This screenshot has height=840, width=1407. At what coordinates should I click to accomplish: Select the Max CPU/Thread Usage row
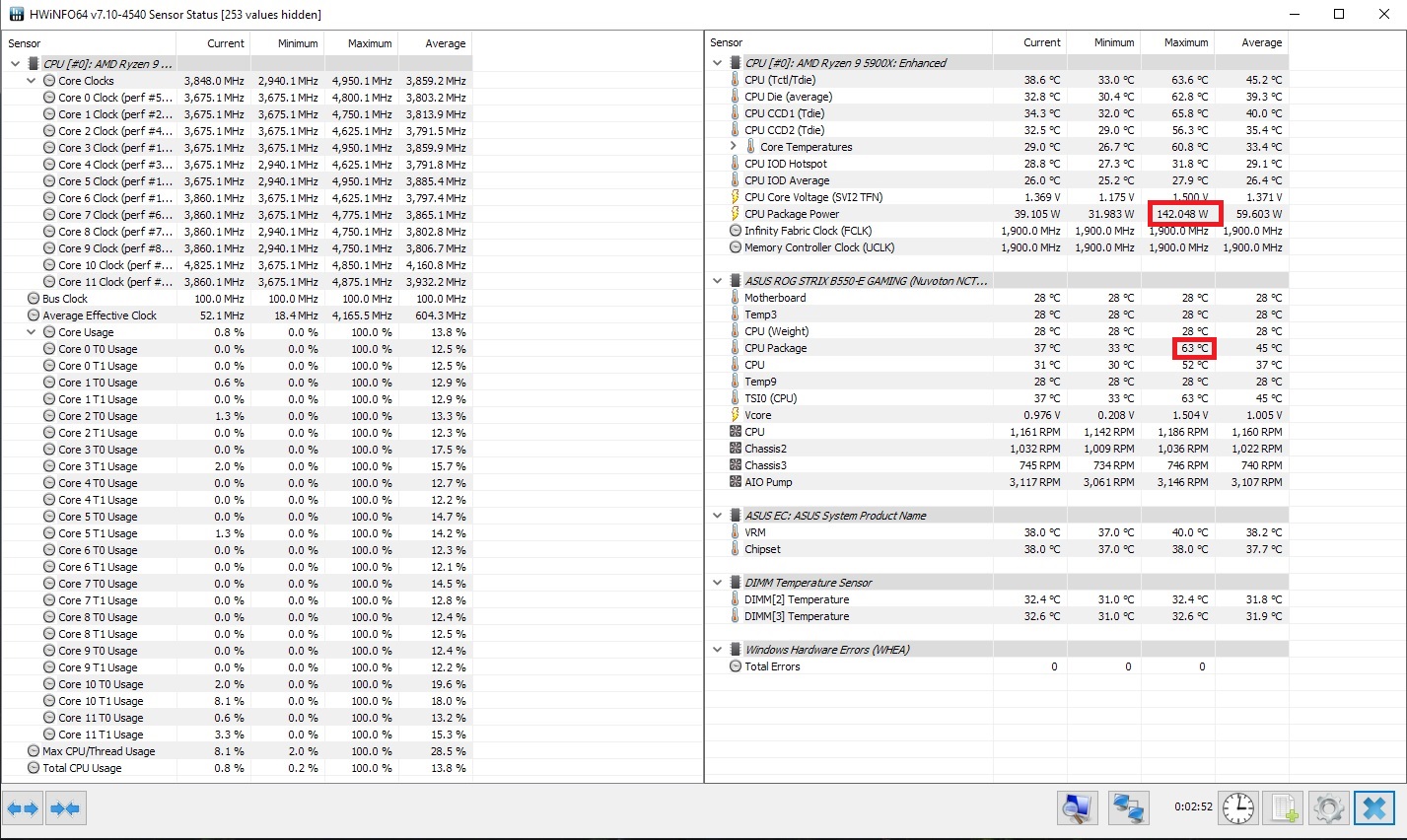[237, 751]
